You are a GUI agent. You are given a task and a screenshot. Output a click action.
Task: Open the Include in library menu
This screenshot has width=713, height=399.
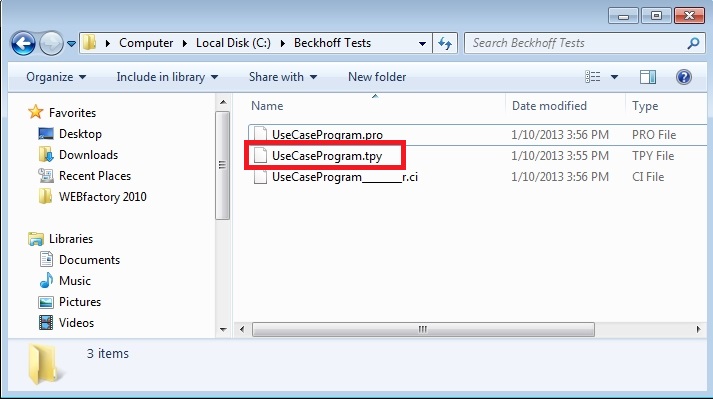click(167, 77)
